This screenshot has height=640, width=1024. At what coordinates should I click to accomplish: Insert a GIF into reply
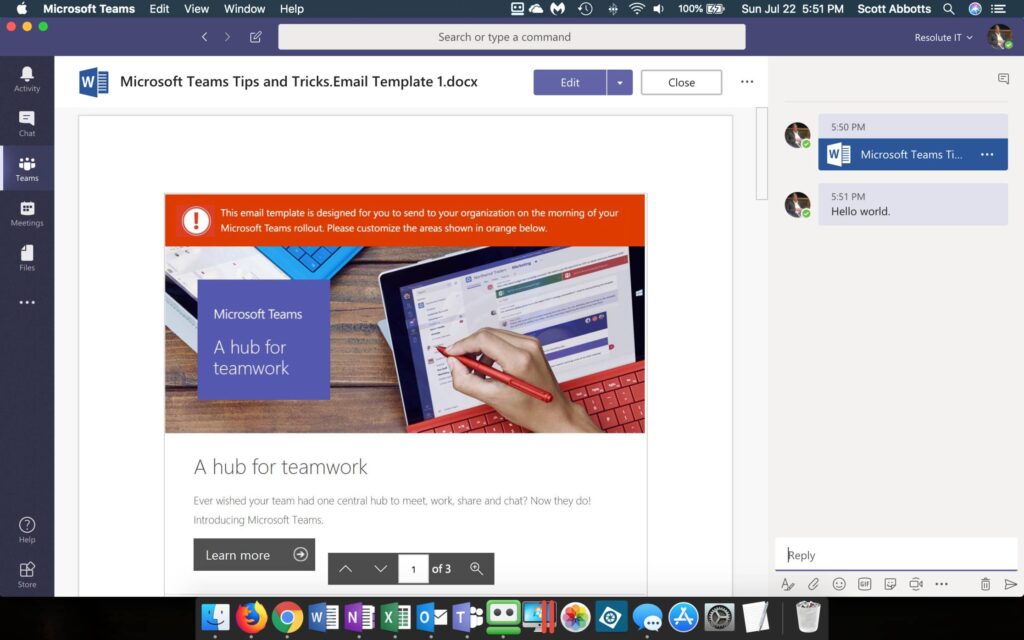pyautogui.click(x=865, y=584)
